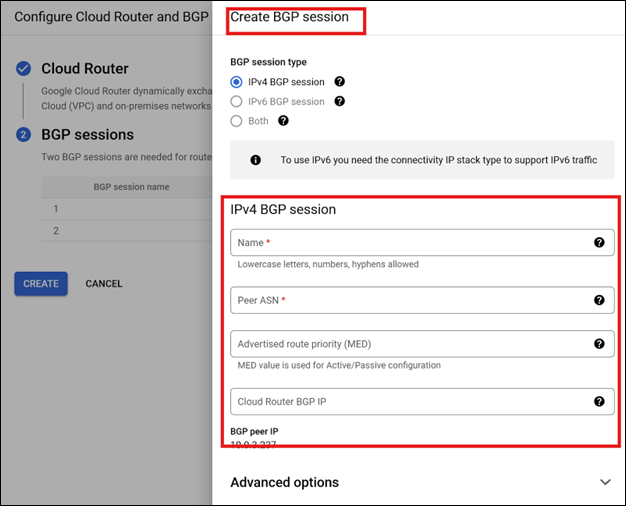Focus the Name input field
Viewport: 626px width, 506px height.
[410, 243]
